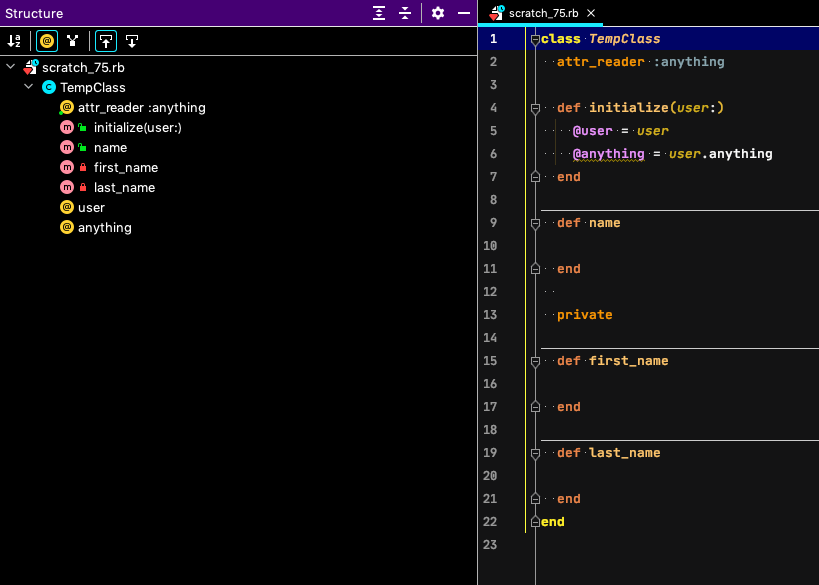Viewport: 819px width, 585px height.
Task: Click fold end marker on line 7
Action: 535,177
